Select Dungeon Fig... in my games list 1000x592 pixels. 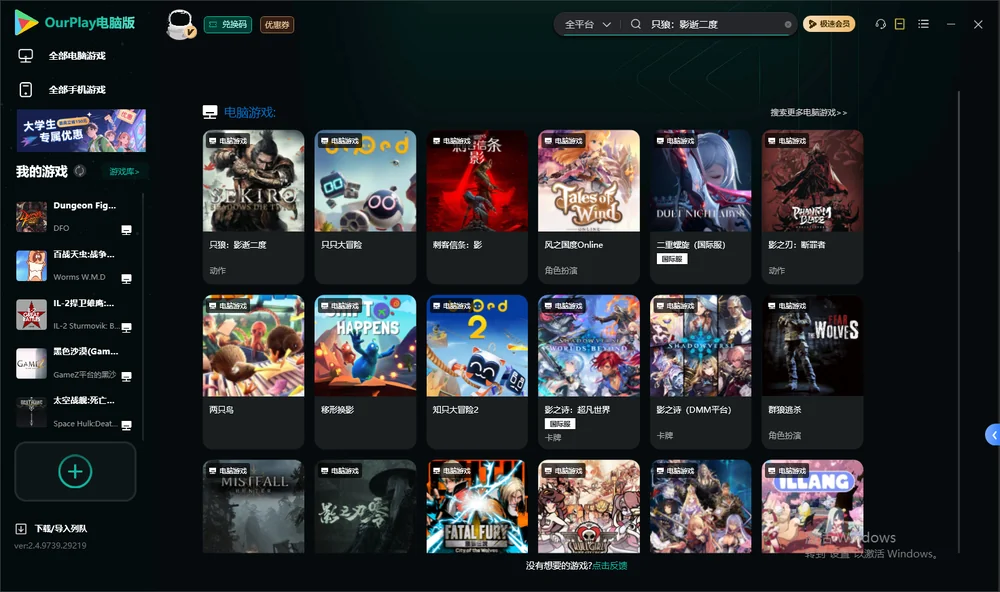pyautogui.click(x=74, y=217)
